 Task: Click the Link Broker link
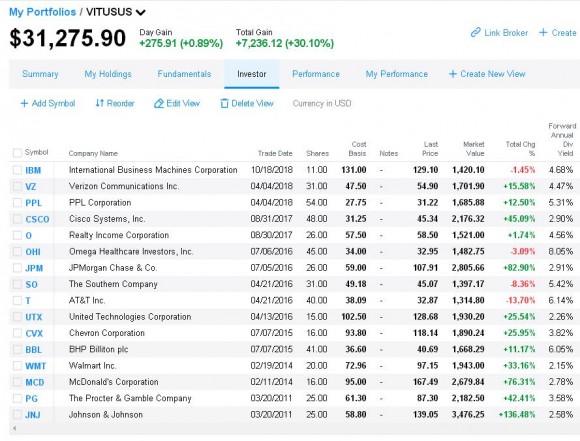pos(499,33)
